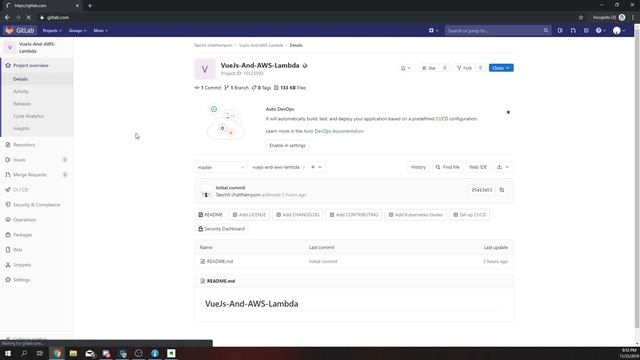Open Repository in the sidebar
Viewport: 640px width, 360px height.
pyautogui.click(x=24, y=145)
